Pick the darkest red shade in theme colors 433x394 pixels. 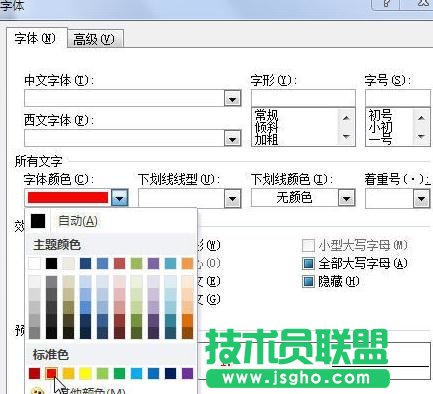coord(119,333)
